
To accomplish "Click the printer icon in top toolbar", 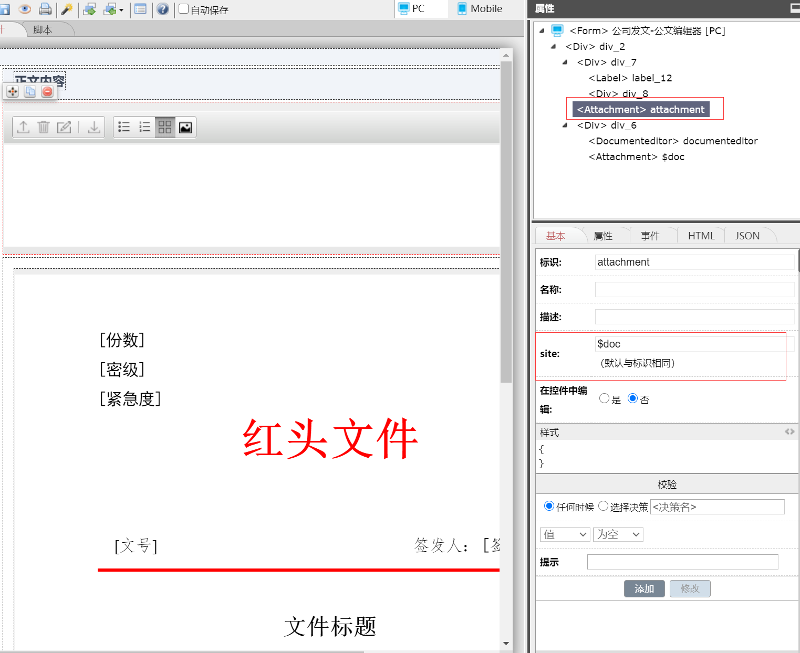I will [45, 9].
